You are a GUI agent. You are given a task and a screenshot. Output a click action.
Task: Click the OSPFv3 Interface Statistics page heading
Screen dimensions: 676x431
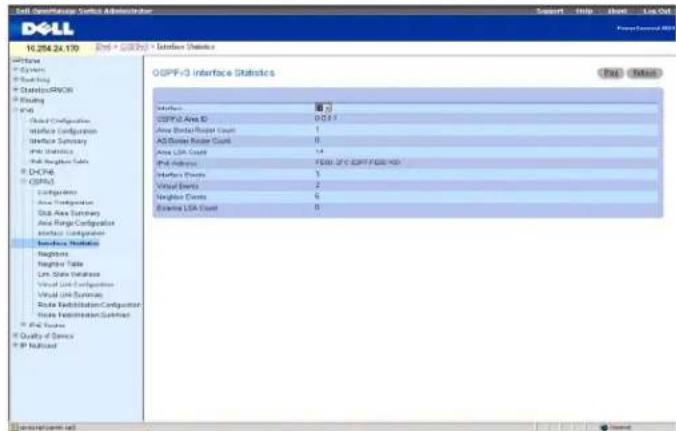pos(213,73)
